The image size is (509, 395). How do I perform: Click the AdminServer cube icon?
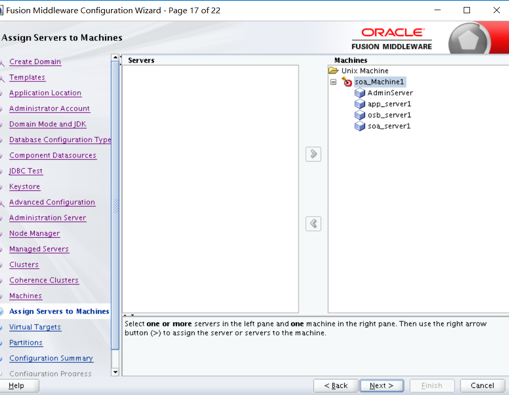click(360, 93)
